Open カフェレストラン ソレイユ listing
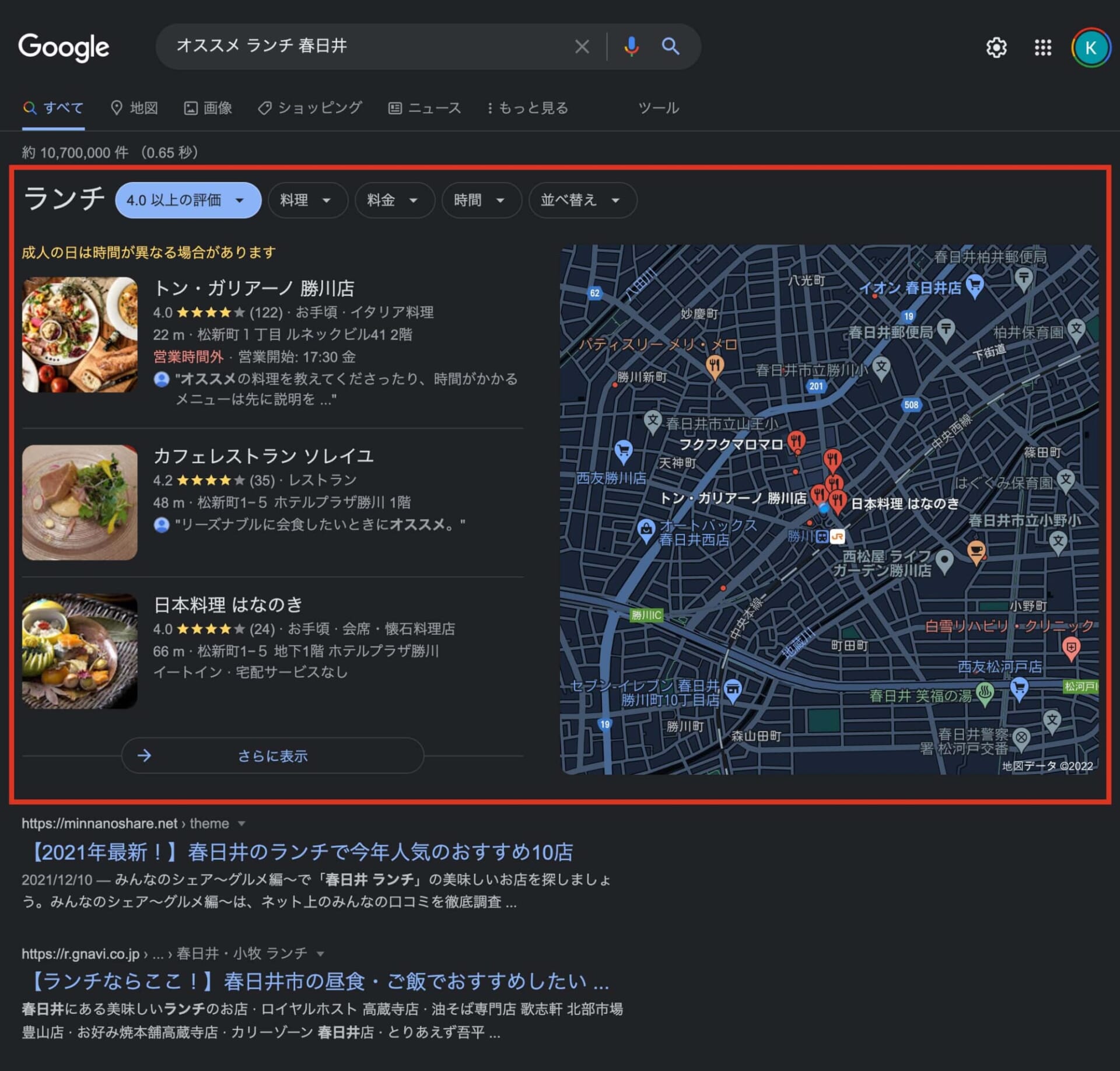The height and width of the screenshot is (1071, 1120). pos(263,456)
